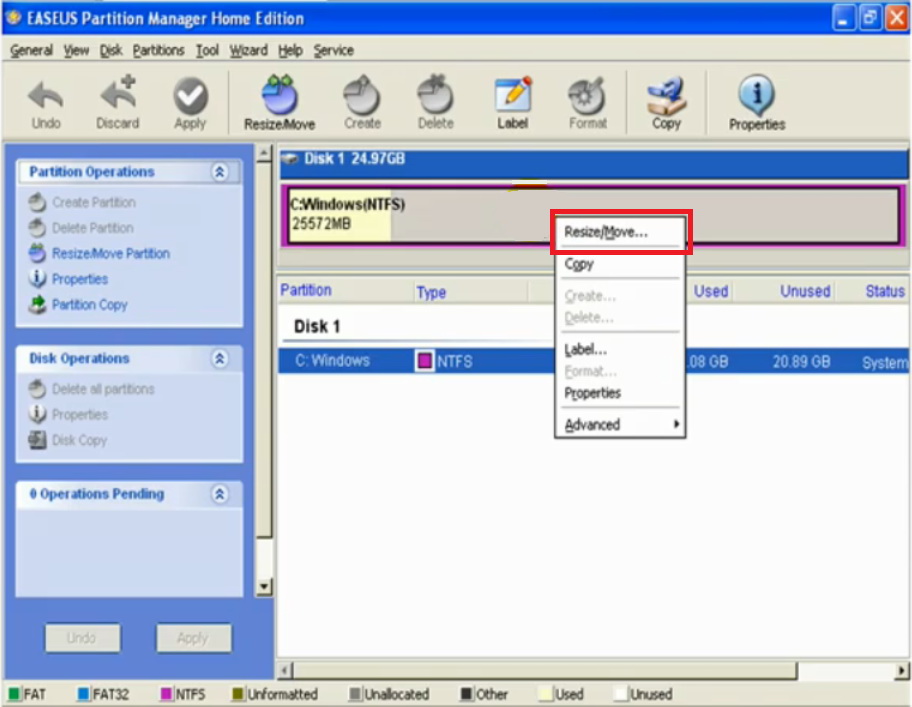Click the Discard toolbar icon
This screenshot has height=707, width=912.
[118, 93]
